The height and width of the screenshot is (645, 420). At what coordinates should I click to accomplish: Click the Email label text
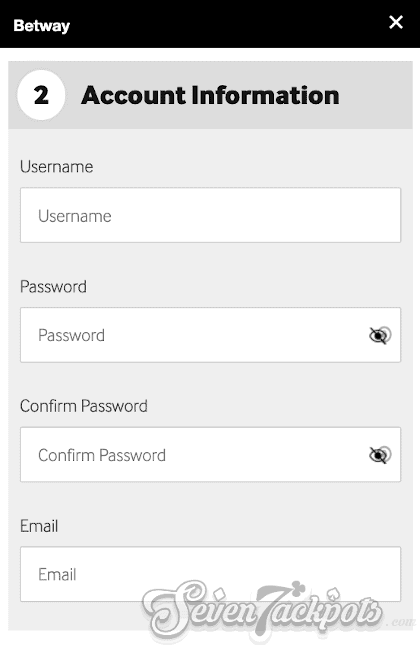[x=39, y=526]
